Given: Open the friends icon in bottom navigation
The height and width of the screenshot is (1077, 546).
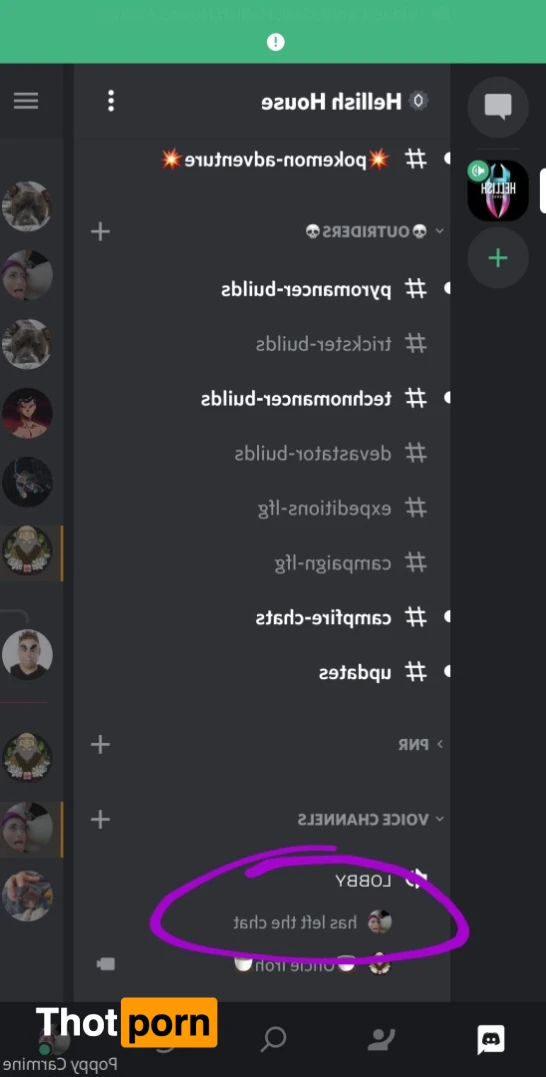Looking at the screenshot, I should tap(381, 1039).
